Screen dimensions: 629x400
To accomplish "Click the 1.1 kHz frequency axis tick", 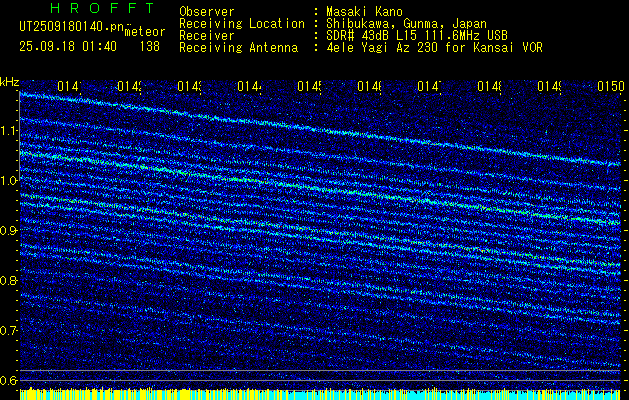I will tap(9, 131).
